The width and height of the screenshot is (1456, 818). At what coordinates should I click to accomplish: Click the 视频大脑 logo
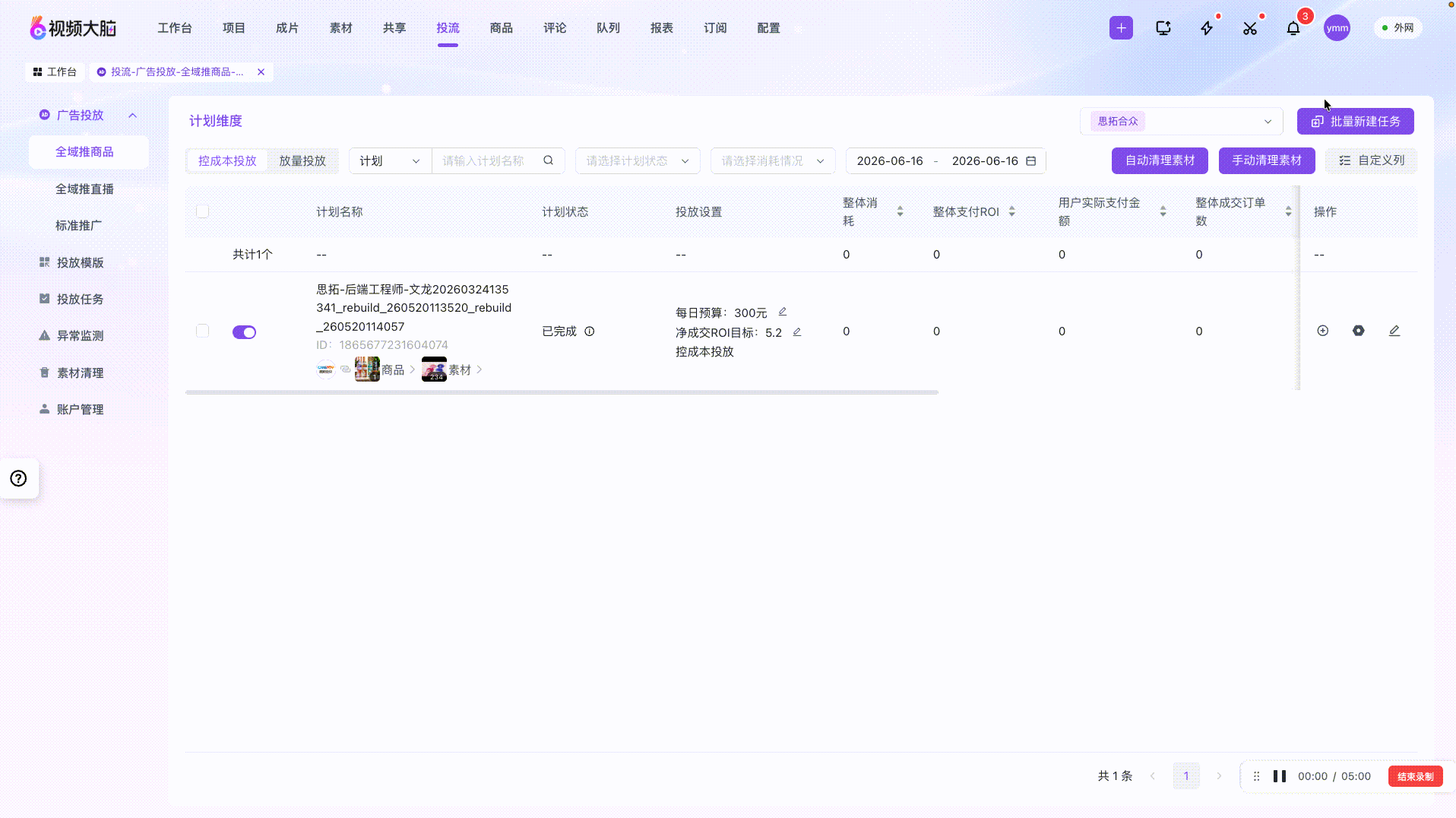(73, 28)
